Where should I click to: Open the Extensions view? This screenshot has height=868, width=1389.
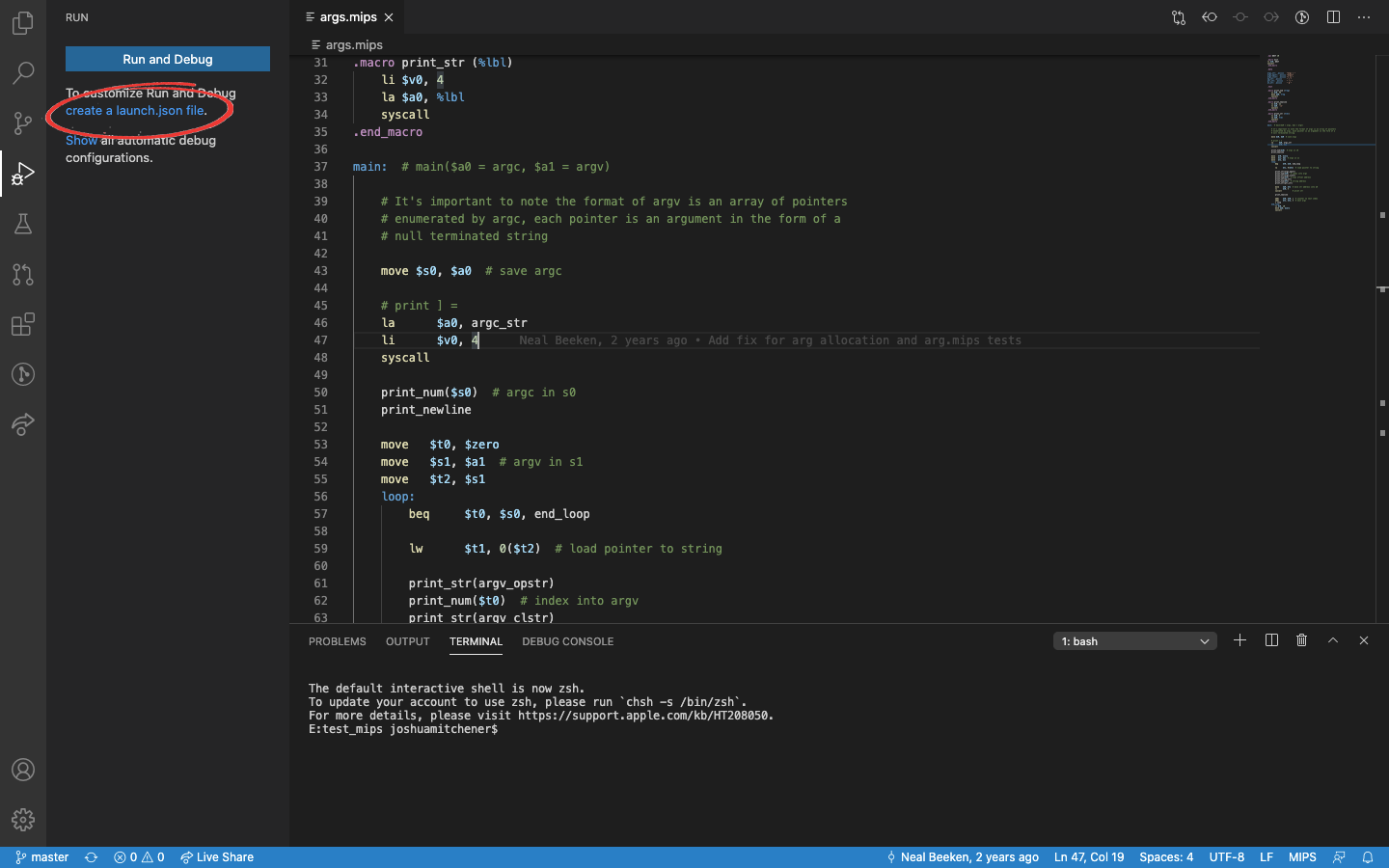23,324
